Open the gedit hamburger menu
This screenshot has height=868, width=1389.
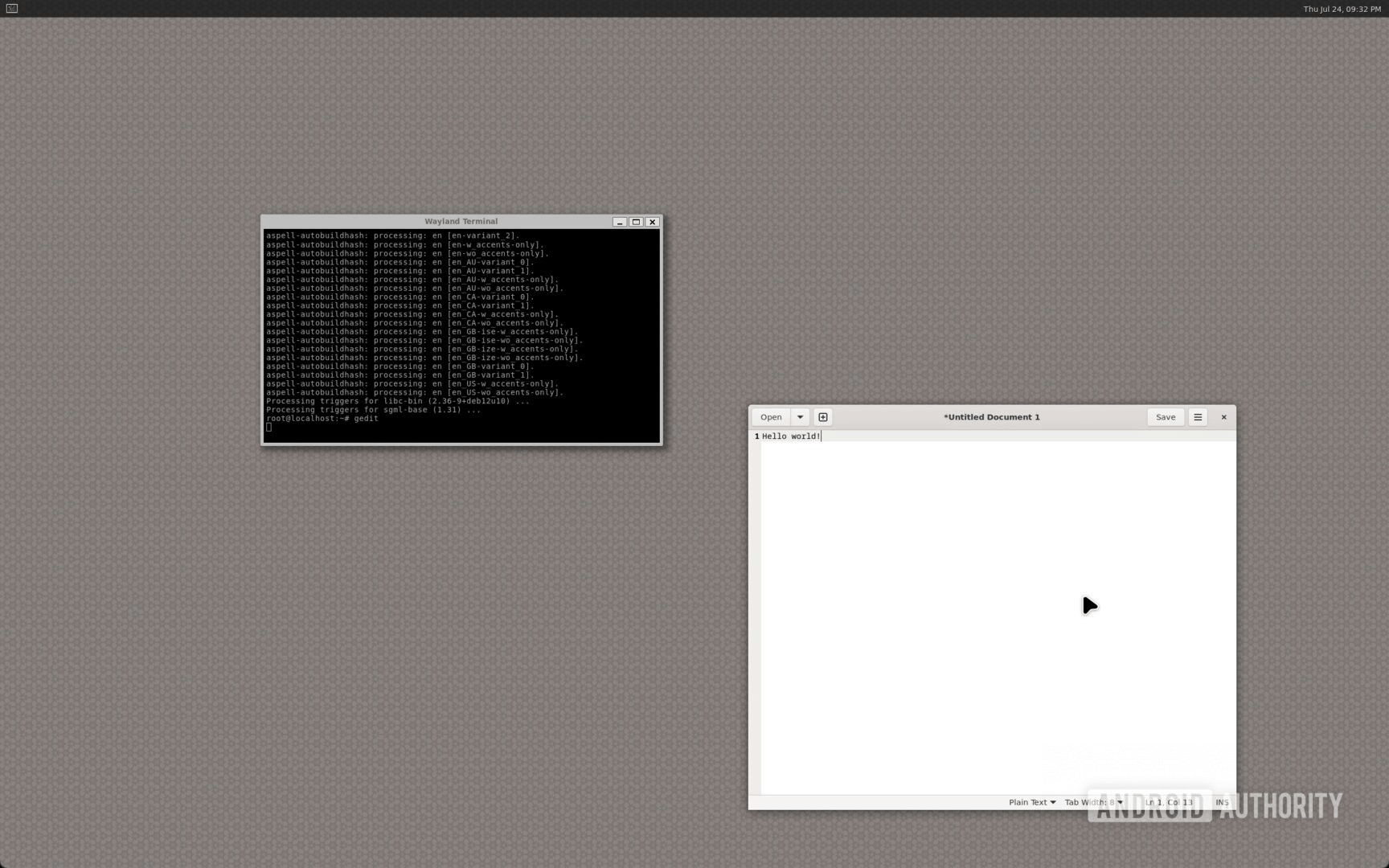(1198, 416)
